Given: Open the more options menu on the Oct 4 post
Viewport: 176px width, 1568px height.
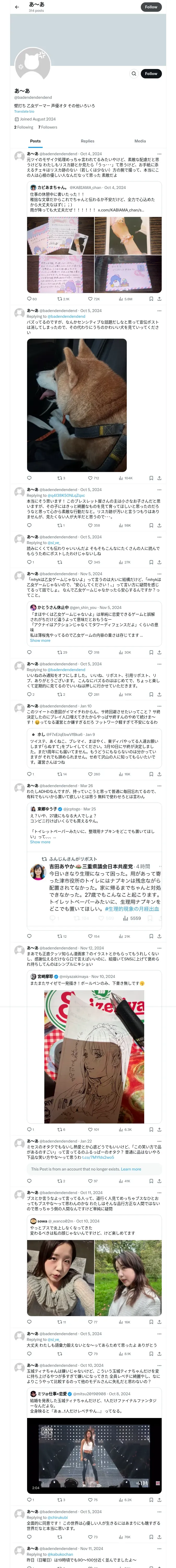Looking at the screenshot, I should 159,154.
